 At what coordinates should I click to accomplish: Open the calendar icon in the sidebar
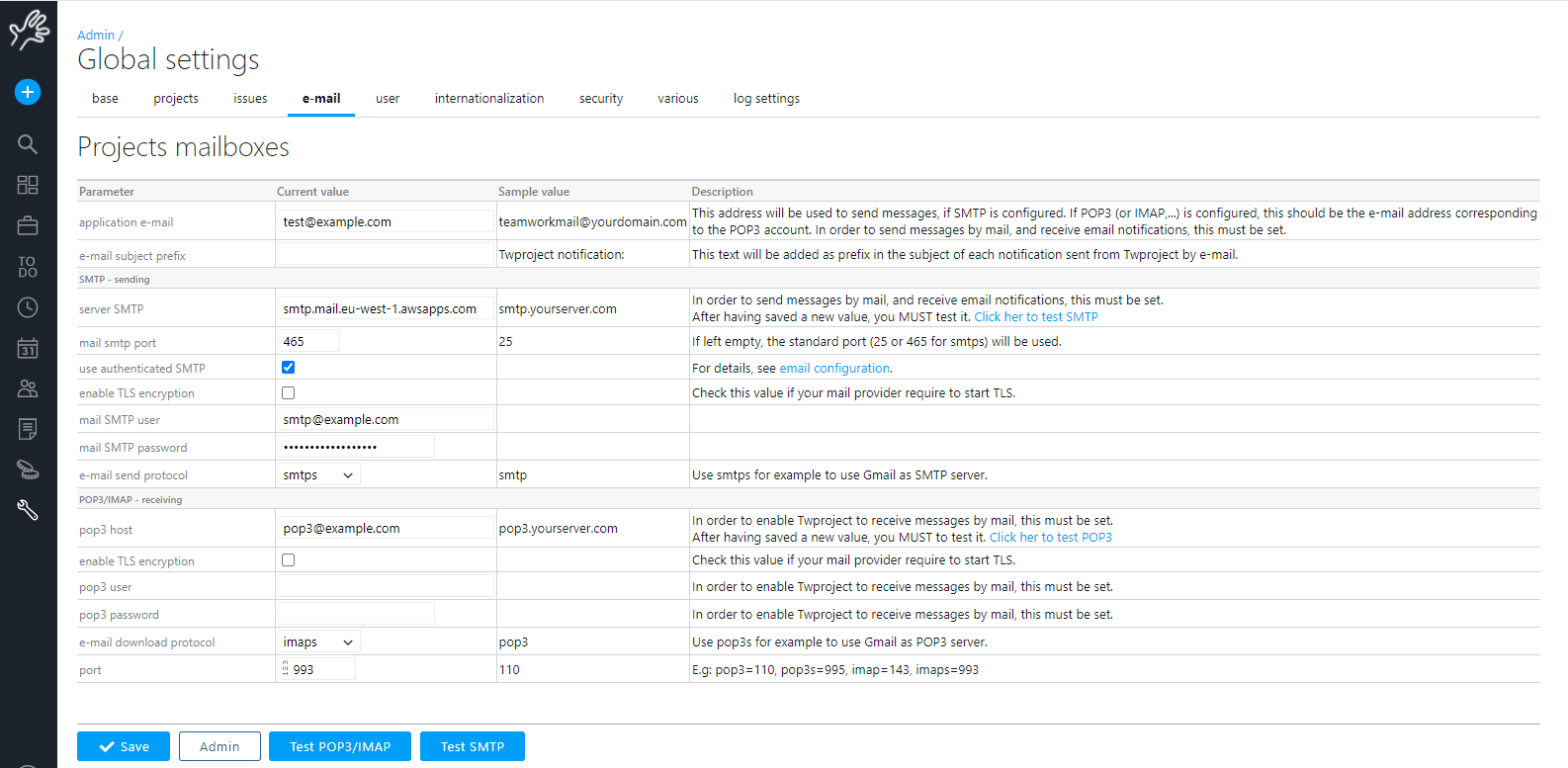(28, 348)
